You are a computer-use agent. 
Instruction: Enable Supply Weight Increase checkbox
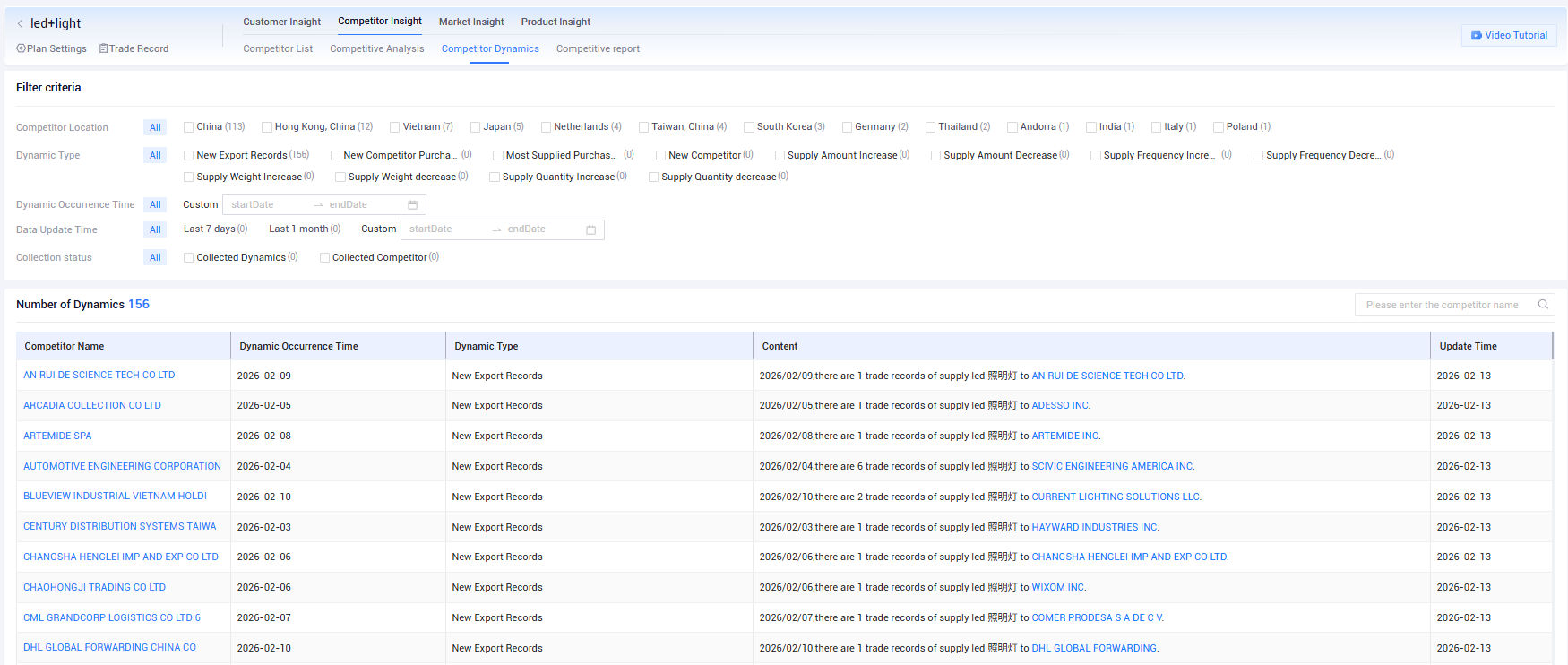(189, 177)
